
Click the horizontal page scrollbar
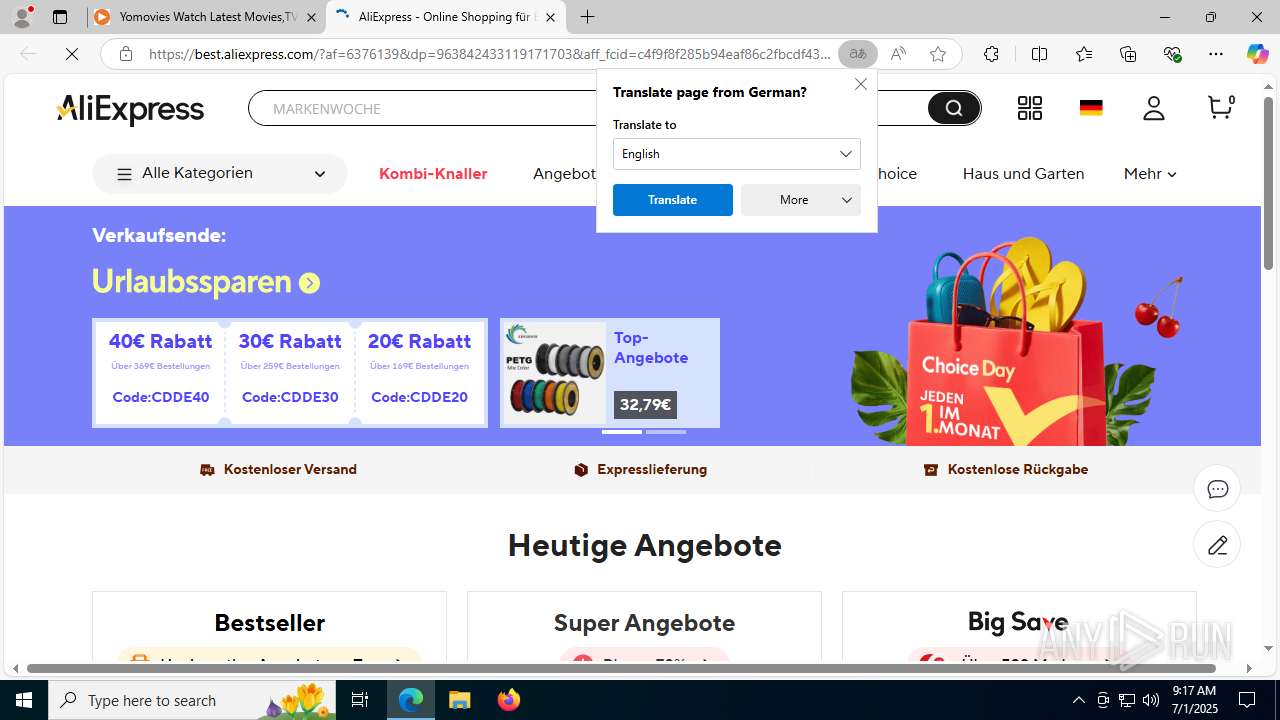click(620, 668)
